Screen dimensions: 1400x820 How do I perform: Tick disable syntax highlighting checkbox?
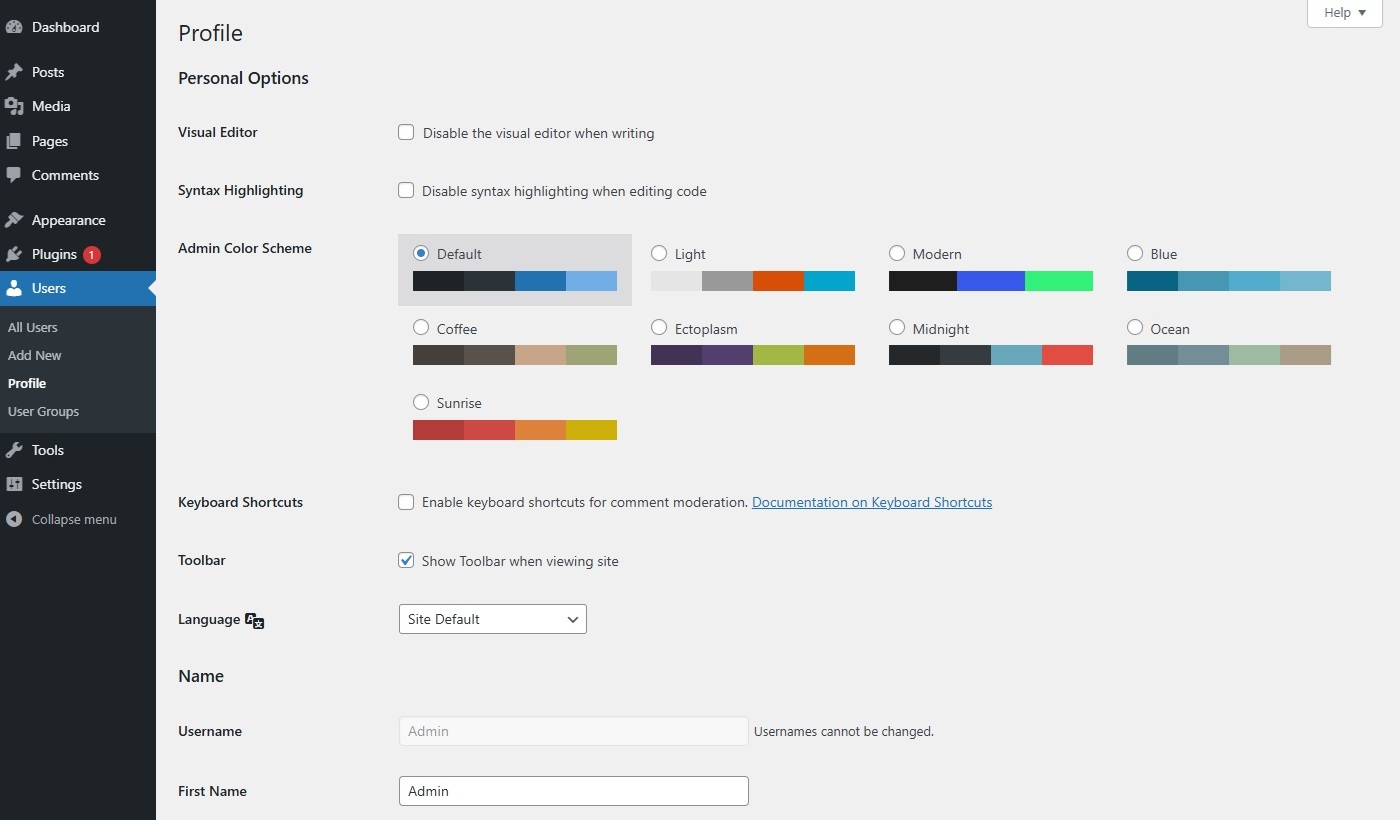(406, 190)
